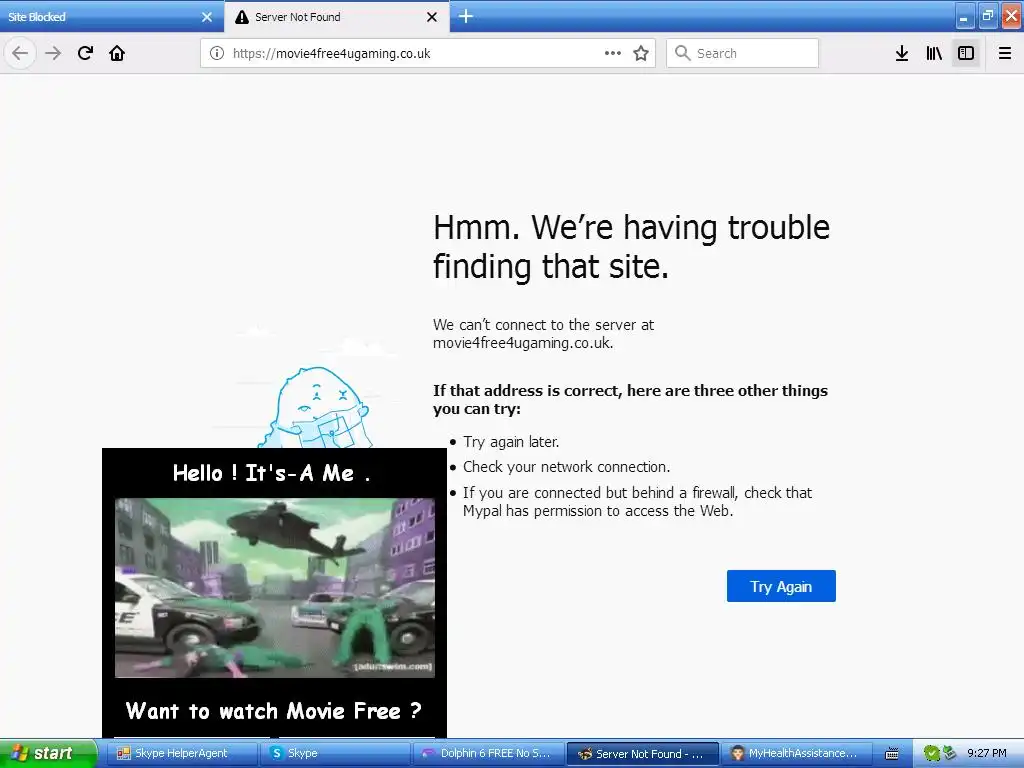
Task: Switch to the Site Blocked tab
Action: point(112,17)
